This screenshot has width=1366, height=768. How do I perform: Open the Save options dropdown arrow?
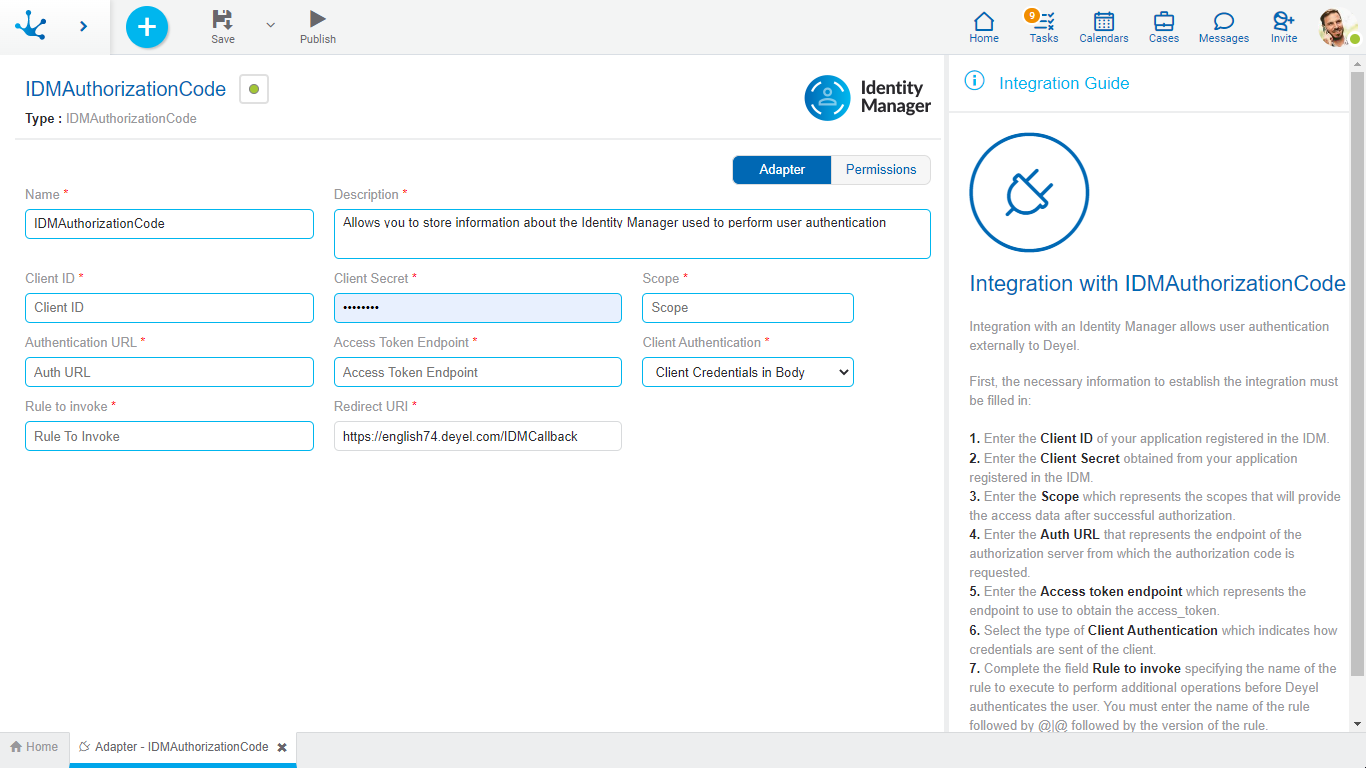pos(270,25)
